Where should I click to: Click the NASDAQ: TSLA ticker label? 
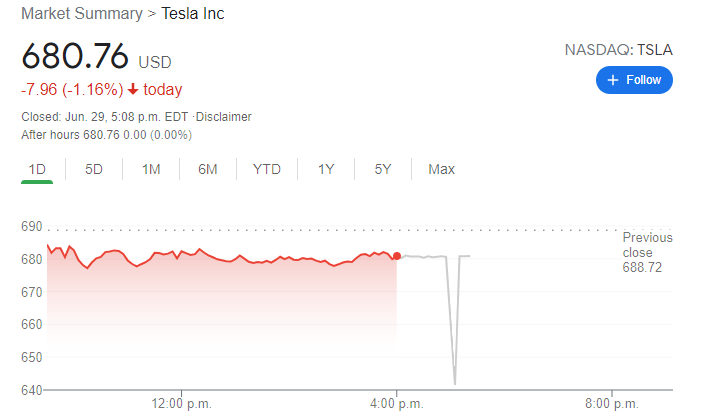pyautogui.click(x=620, y=50)
